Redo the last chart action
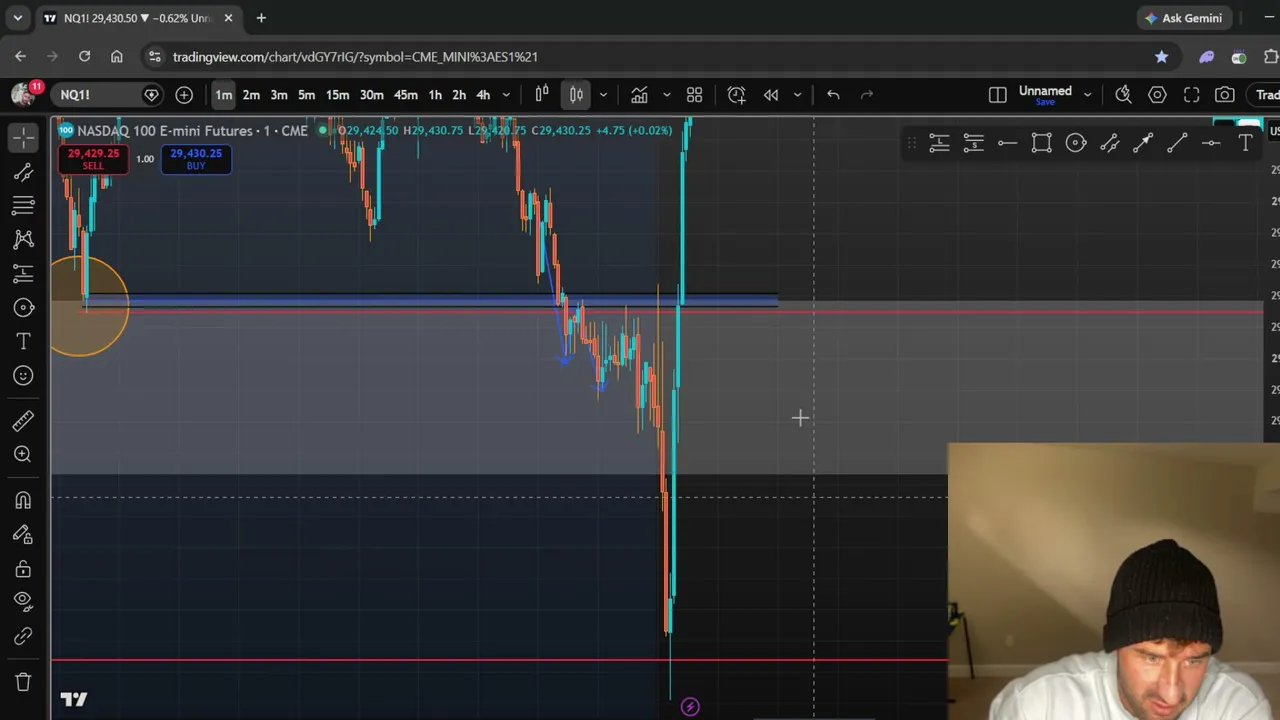Image resolution: width=1280 pixels, height=720 pixels. coord(867,95)
